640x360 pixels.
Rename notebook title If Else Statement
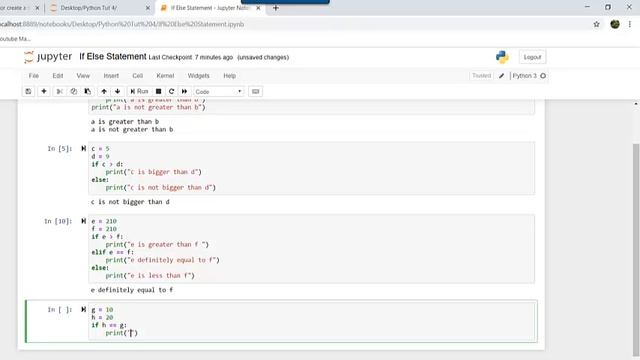click(113, 57)
